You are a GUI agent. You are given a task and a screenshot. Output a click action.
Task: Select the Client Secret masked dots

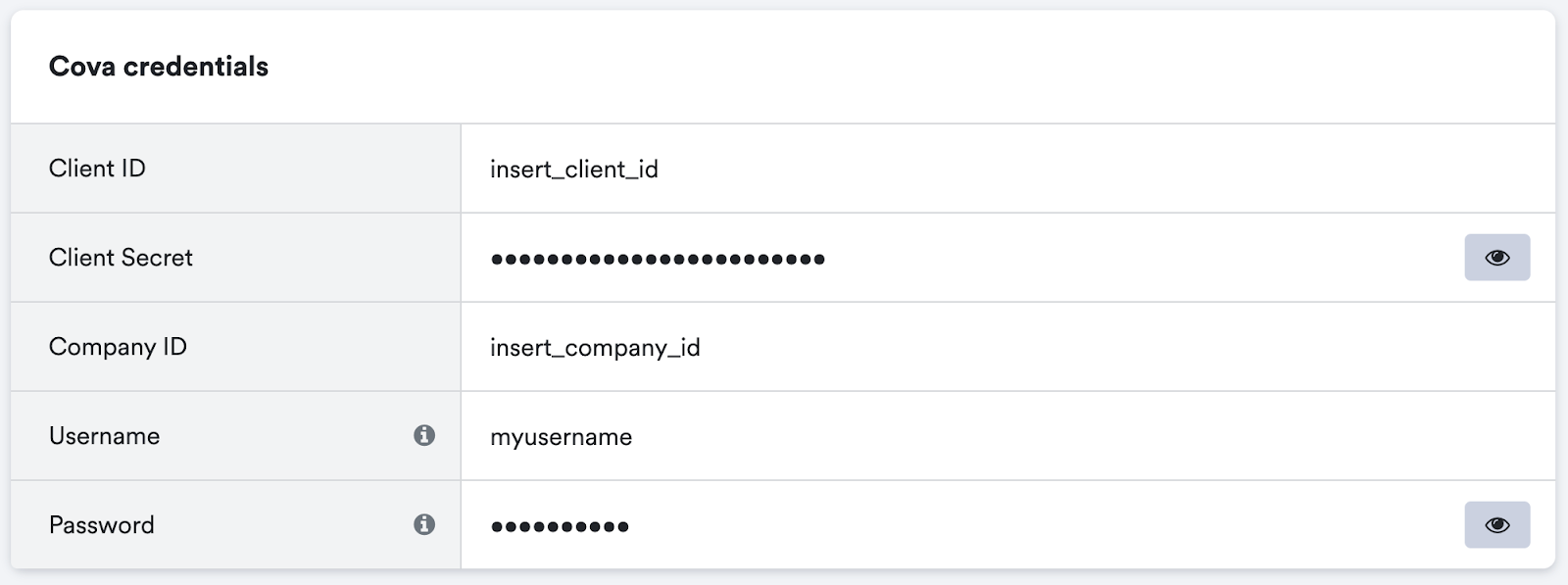[x=657, y=257]
